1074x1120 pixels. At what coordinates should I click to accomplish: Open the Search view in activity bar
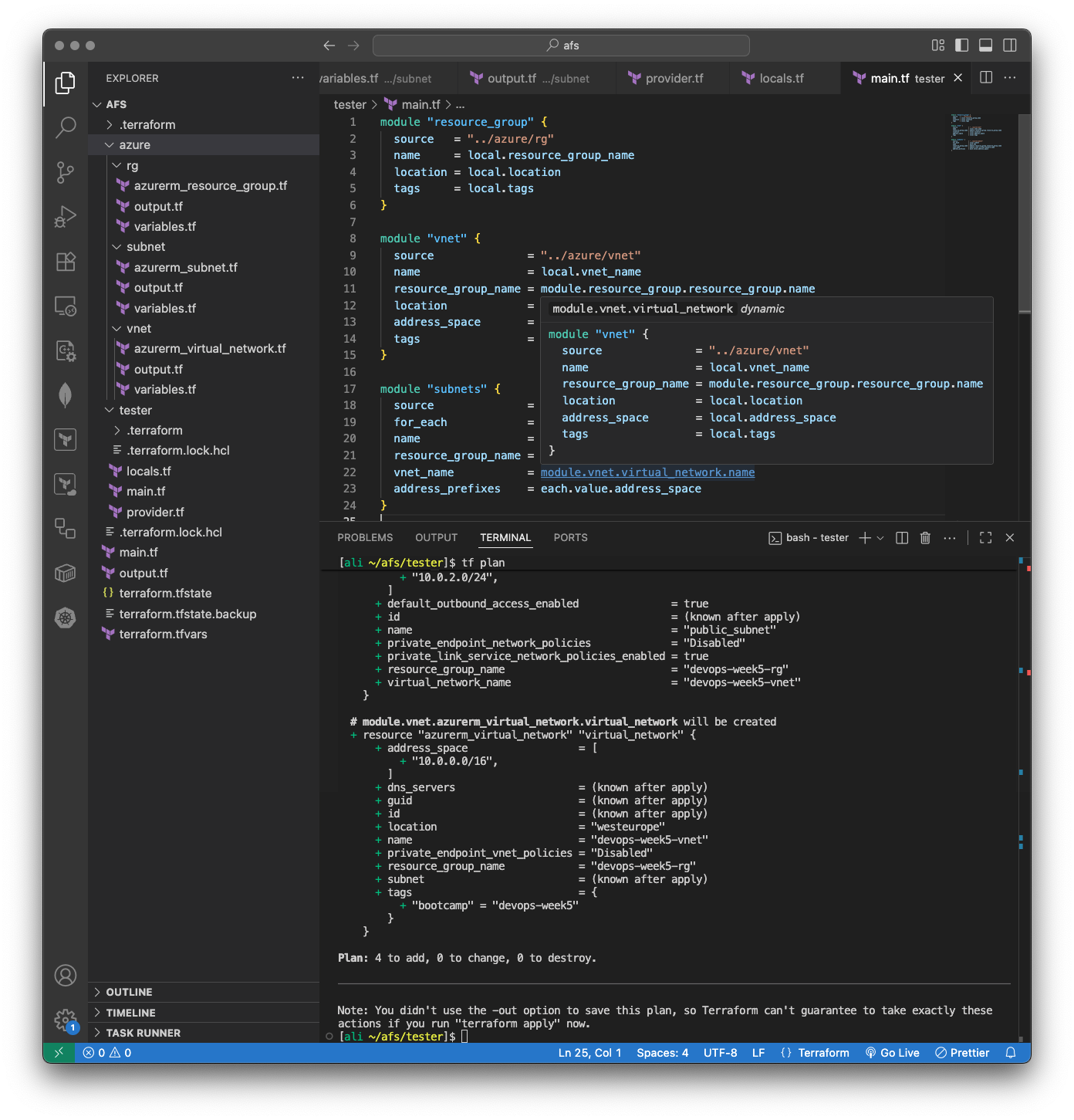click(66, 127)
